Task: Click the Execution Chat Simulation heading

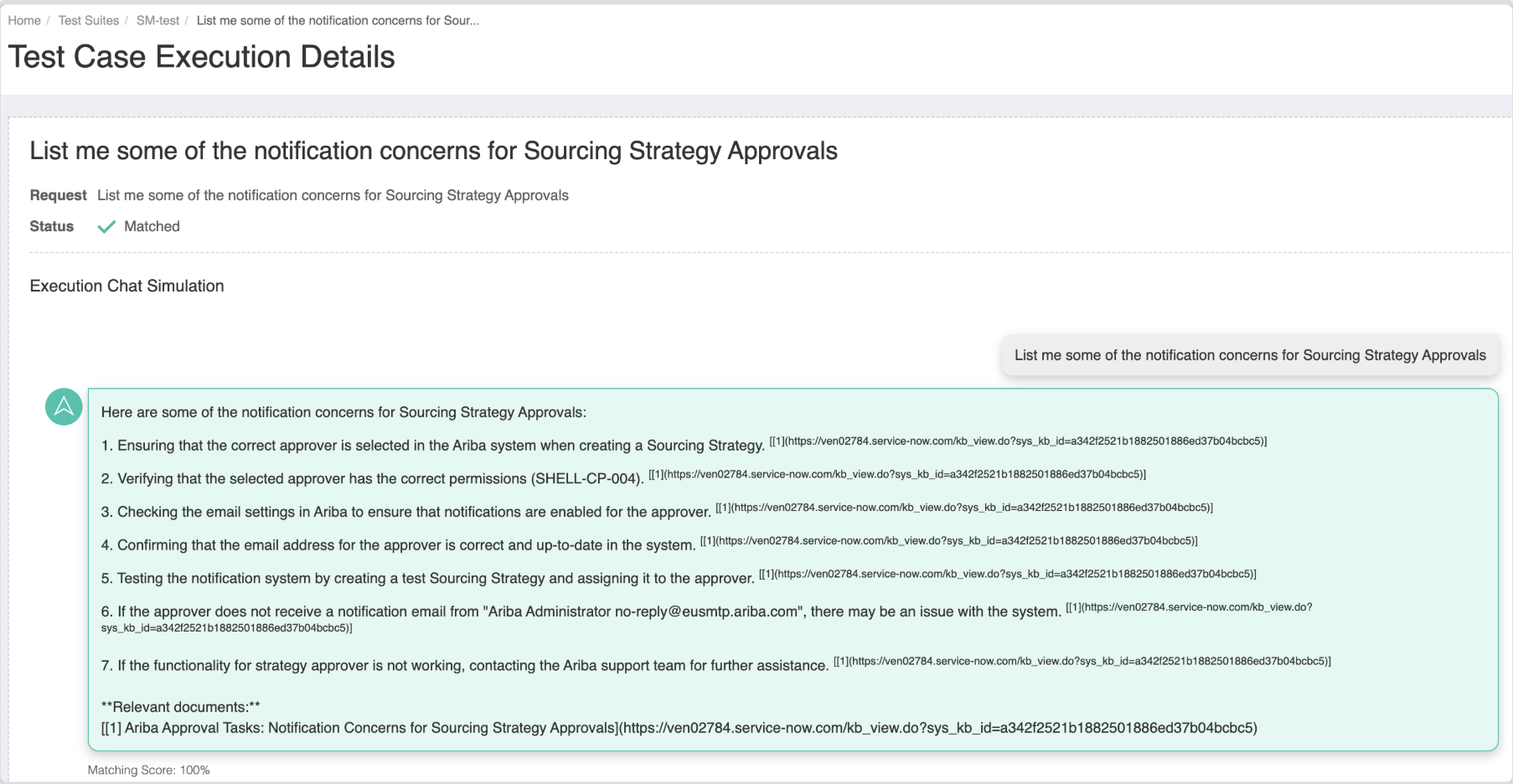Action: [x=127, y=286]
